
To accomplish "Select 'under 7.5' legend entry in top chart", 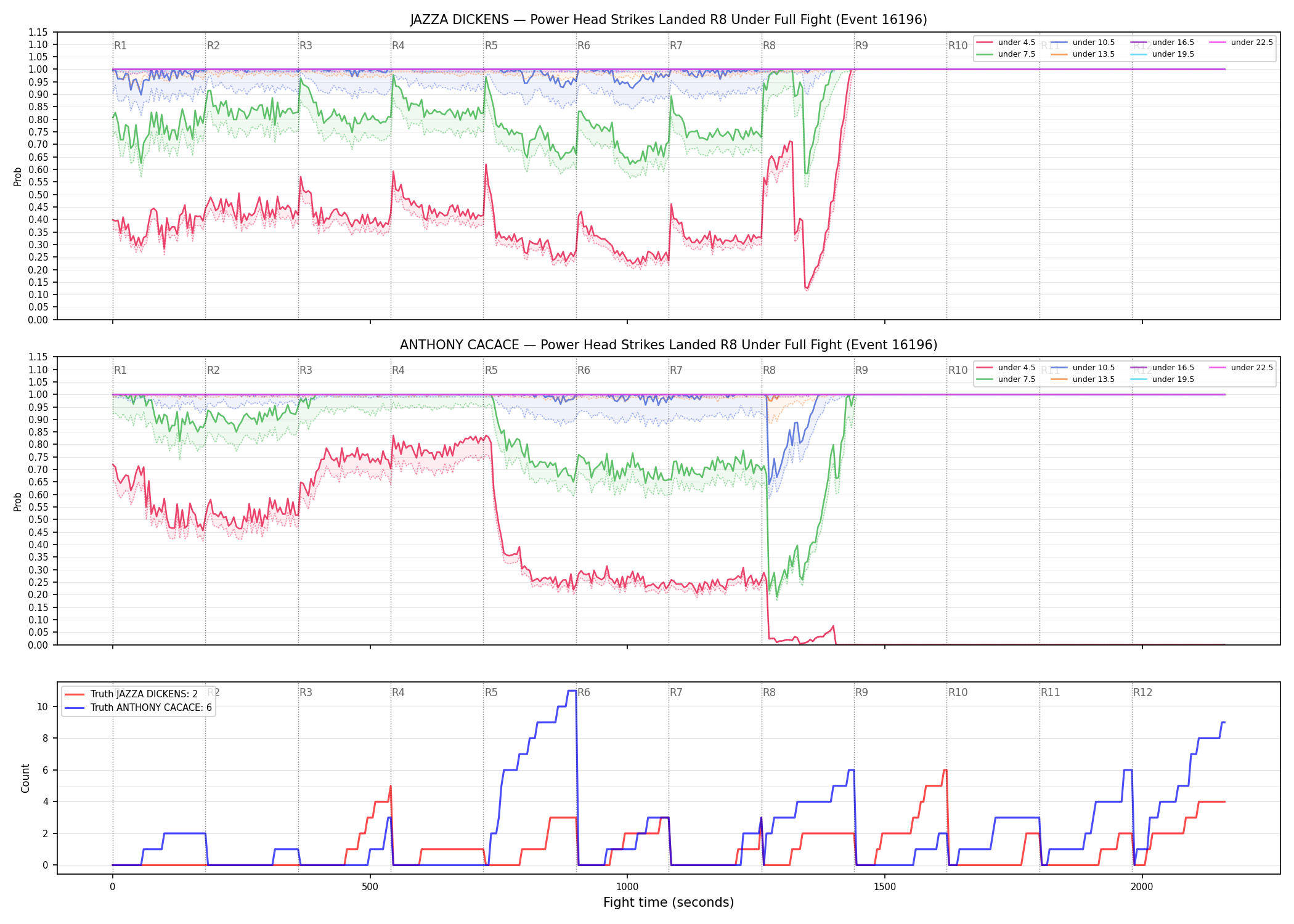I will tap(1006, 54).
